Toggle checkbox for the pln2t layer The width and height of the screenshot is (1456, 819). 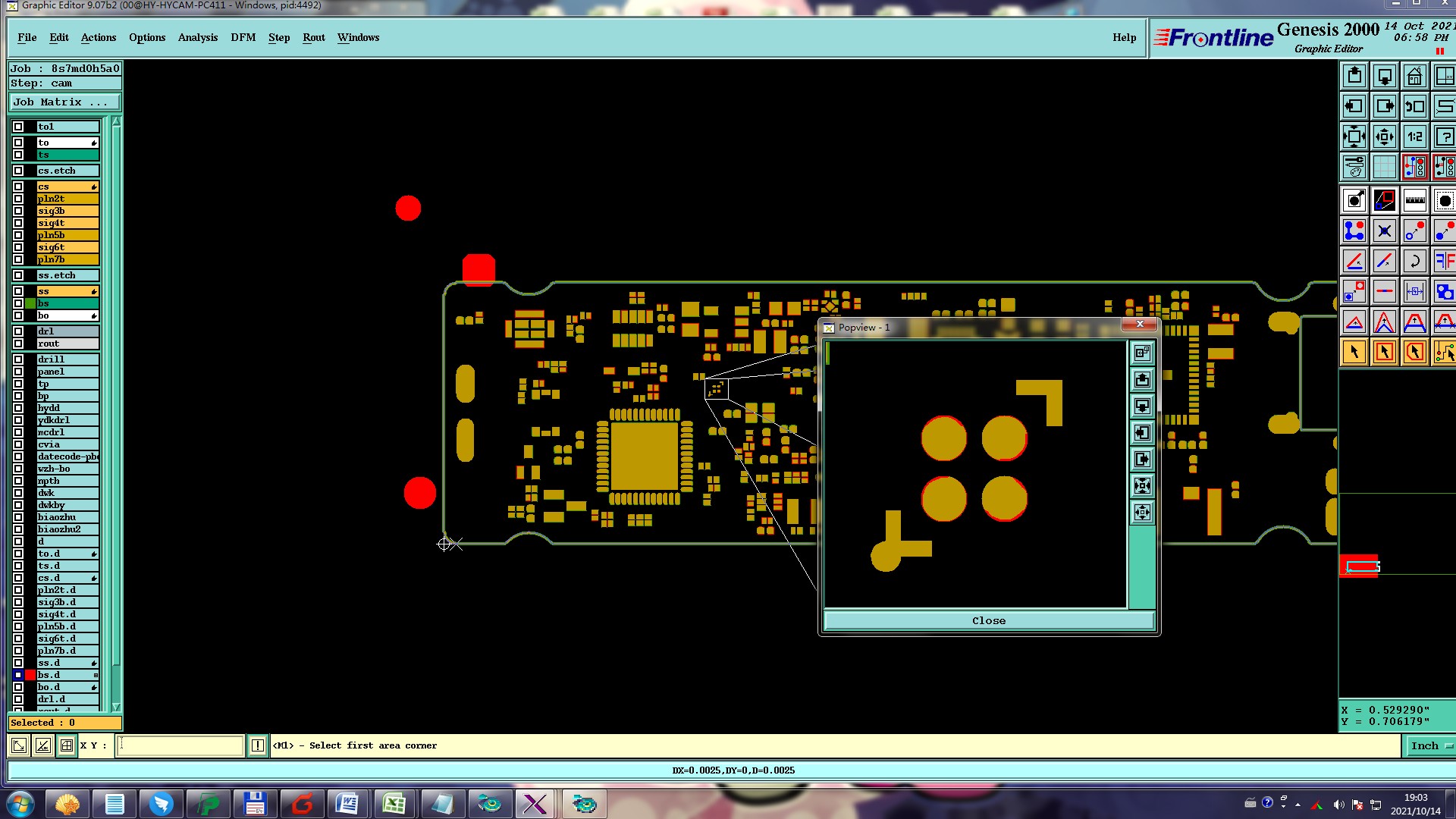[x=18, y=199]
